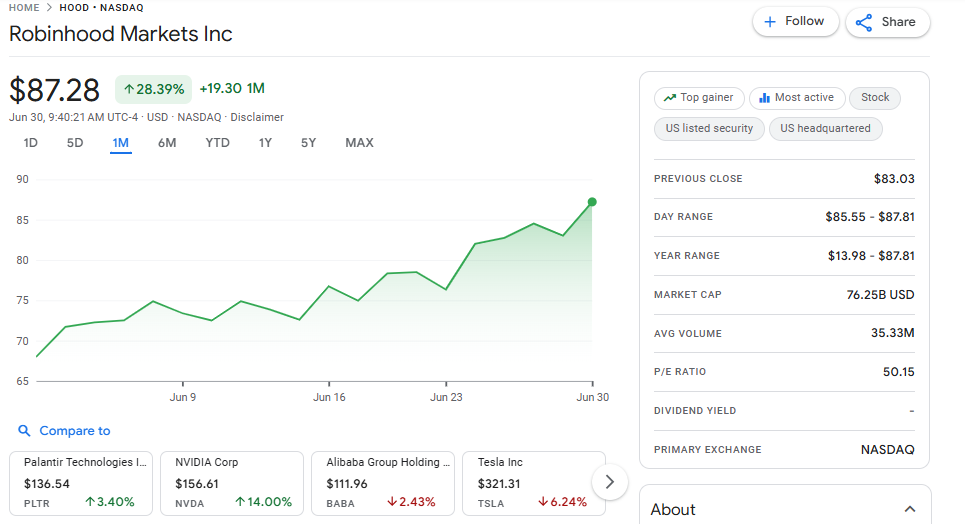Image resolution: width=965 pixels, height=524 pixels.
Task: Click the $87.28 current price
Action: tap(54, 90)
